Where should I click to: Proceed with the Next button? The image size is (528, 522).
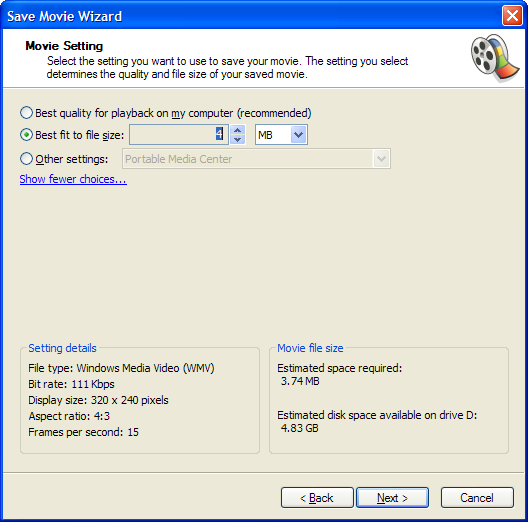pos(392,497)
